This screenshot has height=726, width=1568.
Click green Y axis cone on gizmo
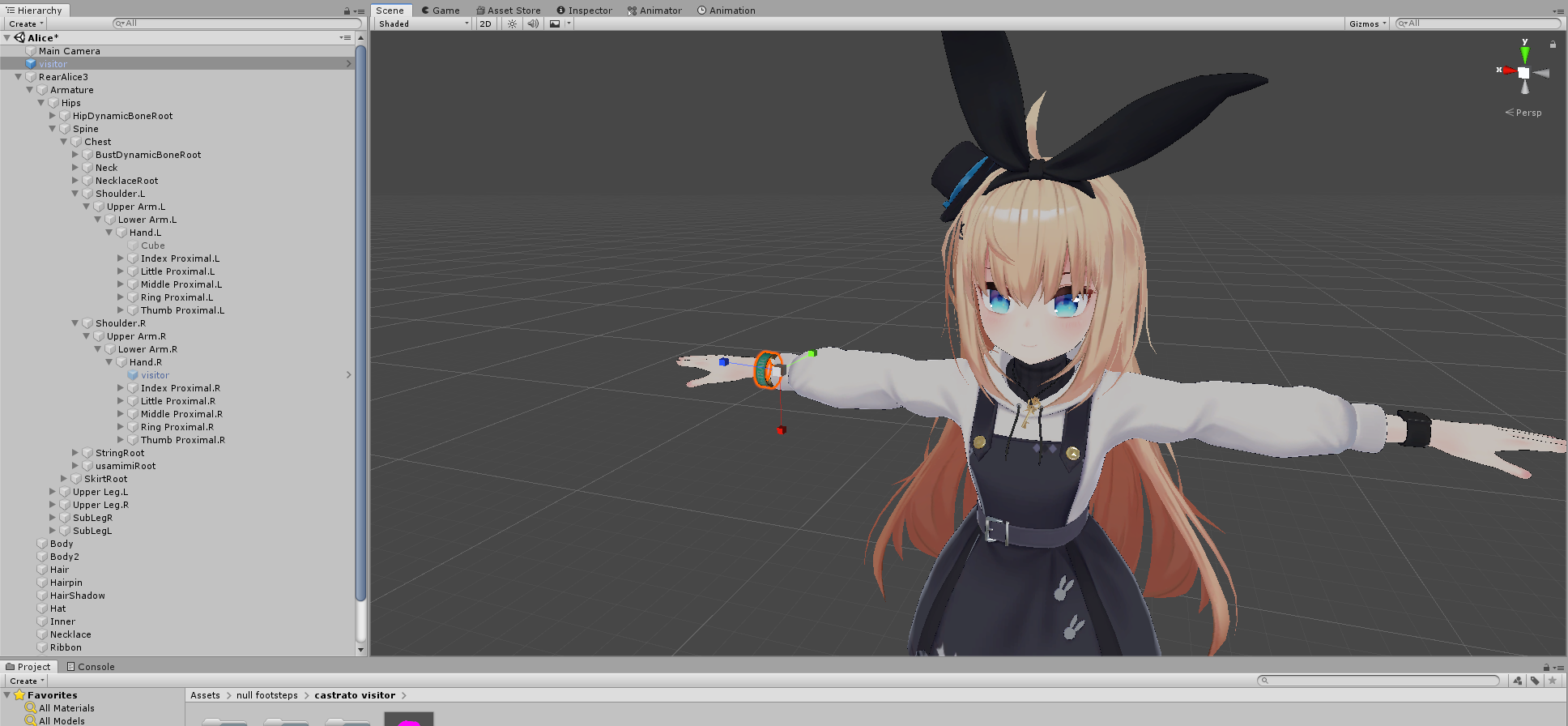pyautogui.click(x=1525, y=54)
